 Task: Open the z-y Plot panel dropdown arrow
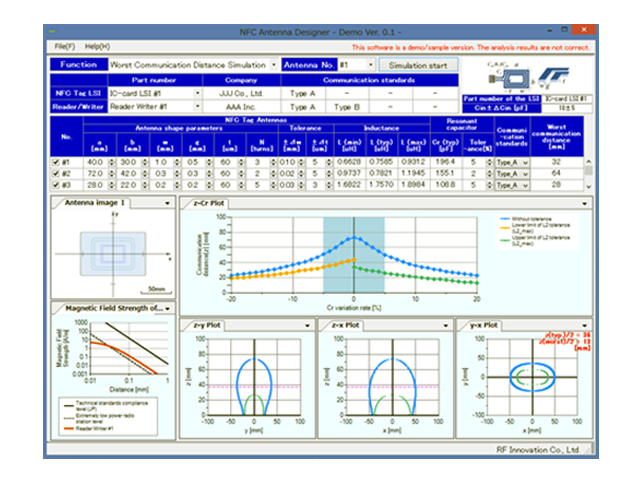coord(307,326)
